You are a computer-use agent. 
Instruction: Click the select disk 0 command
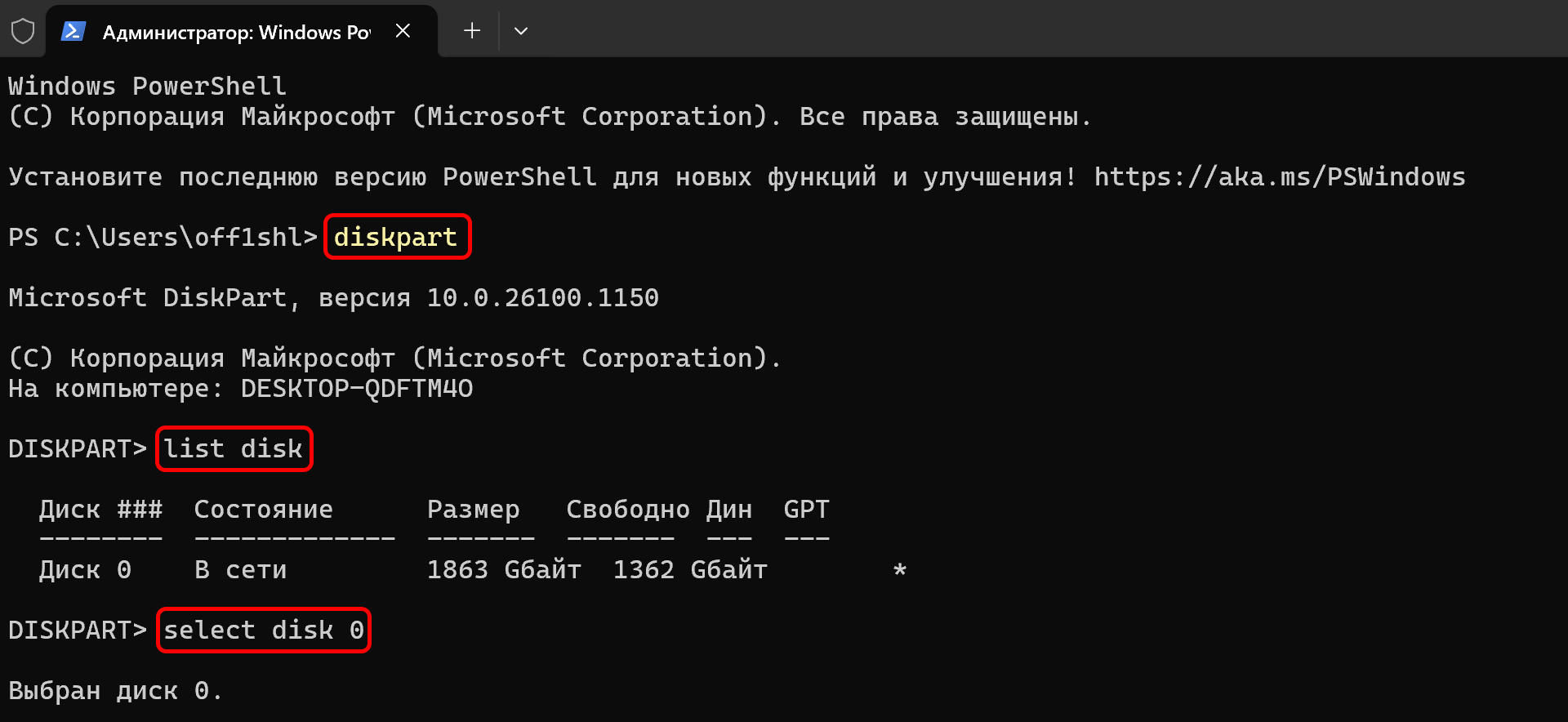tap(263, 630)
